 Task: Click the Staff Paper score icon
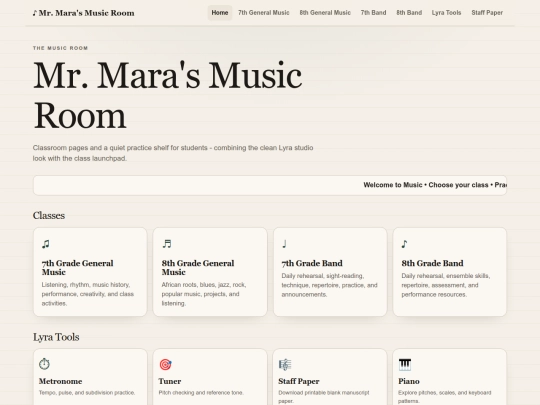point(285,364)
